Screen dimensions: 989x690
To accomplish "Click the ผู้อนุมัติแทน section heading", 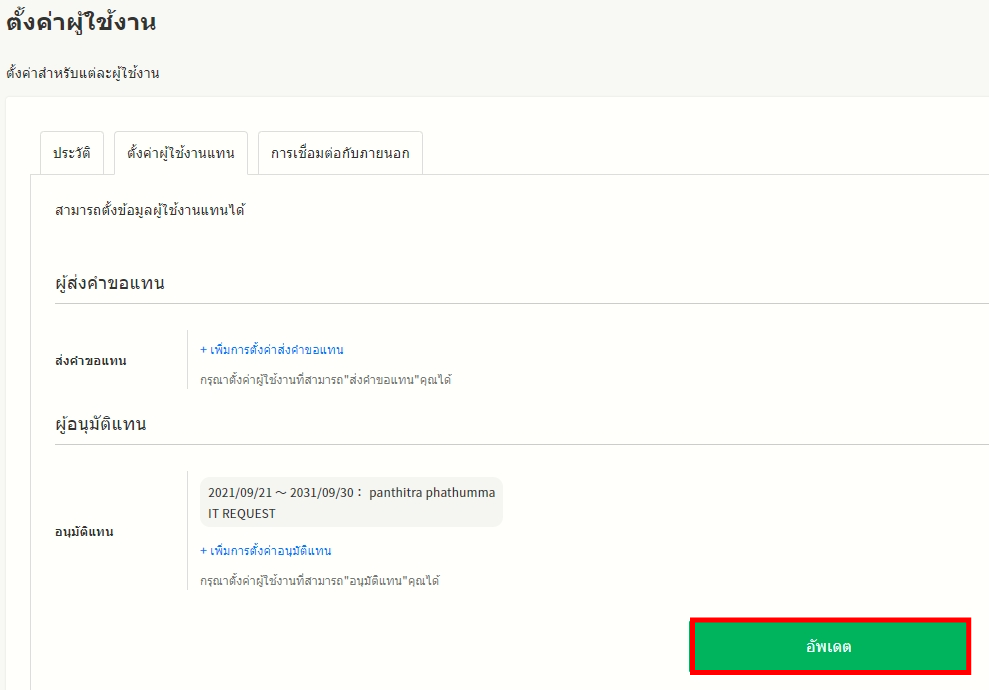I will point(101,424).
